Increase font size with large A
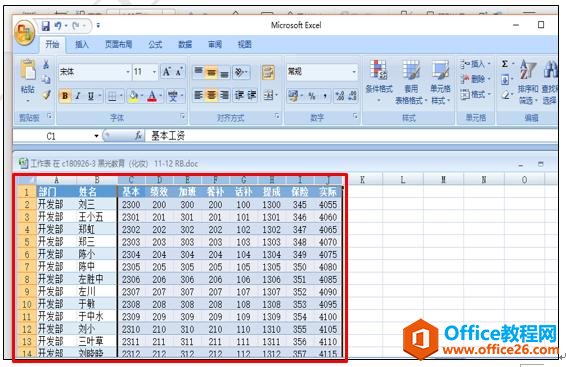Screen dimensions: 566x367 pos(167,72)
